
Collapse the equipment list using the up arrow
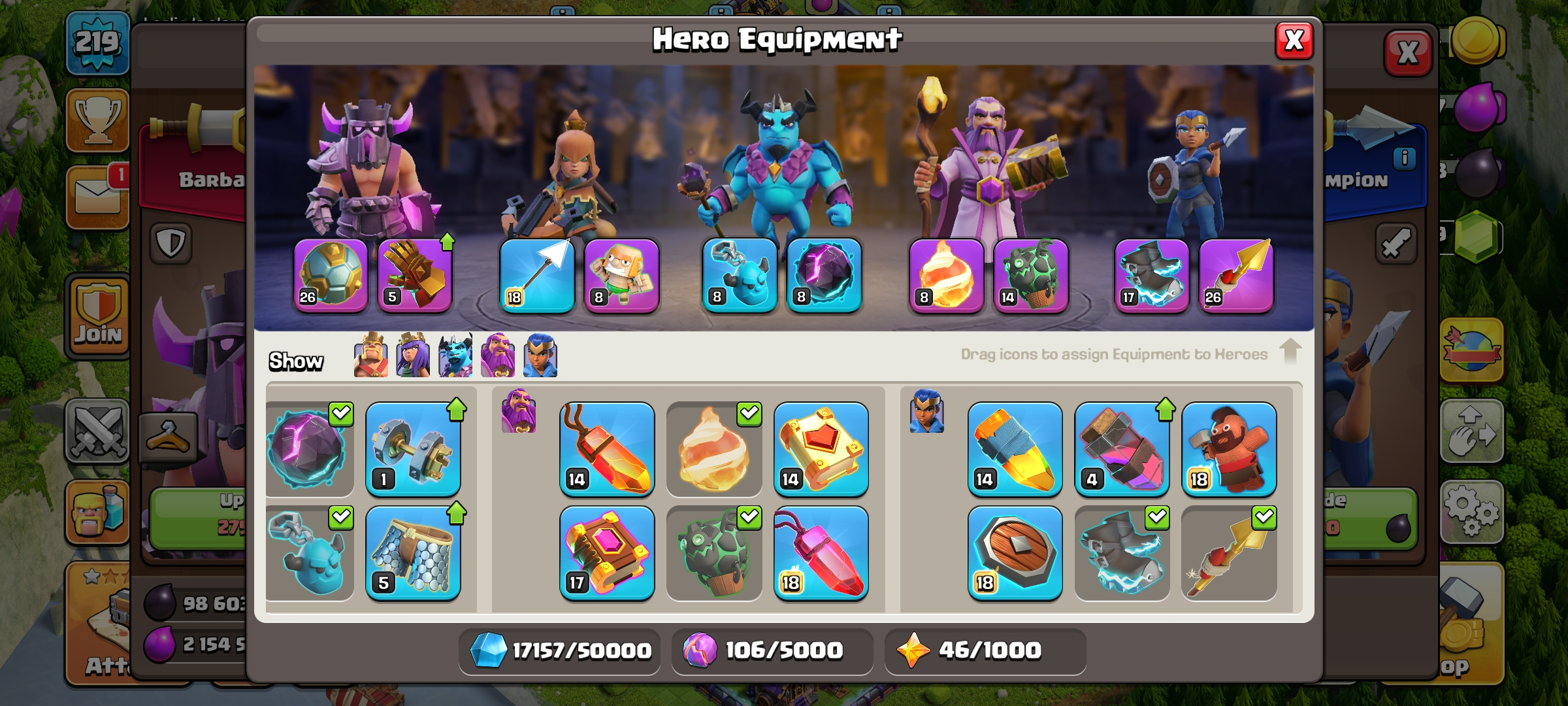[x=1290, y=352]
